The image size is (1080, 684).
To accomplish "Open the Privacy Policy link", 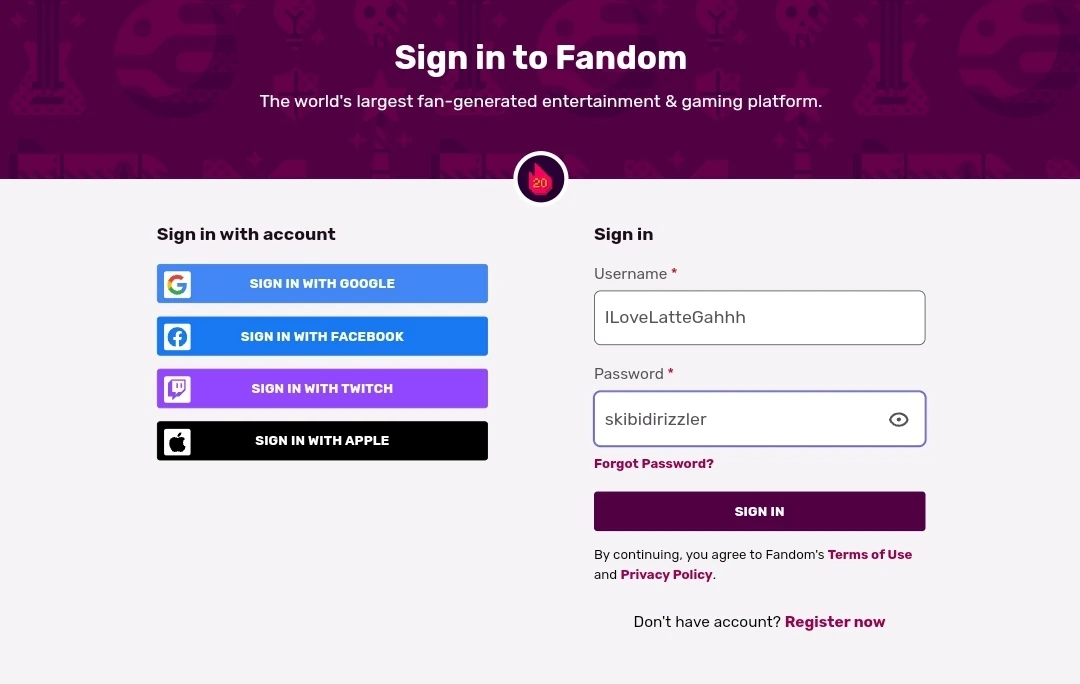I will coord(666,574).
